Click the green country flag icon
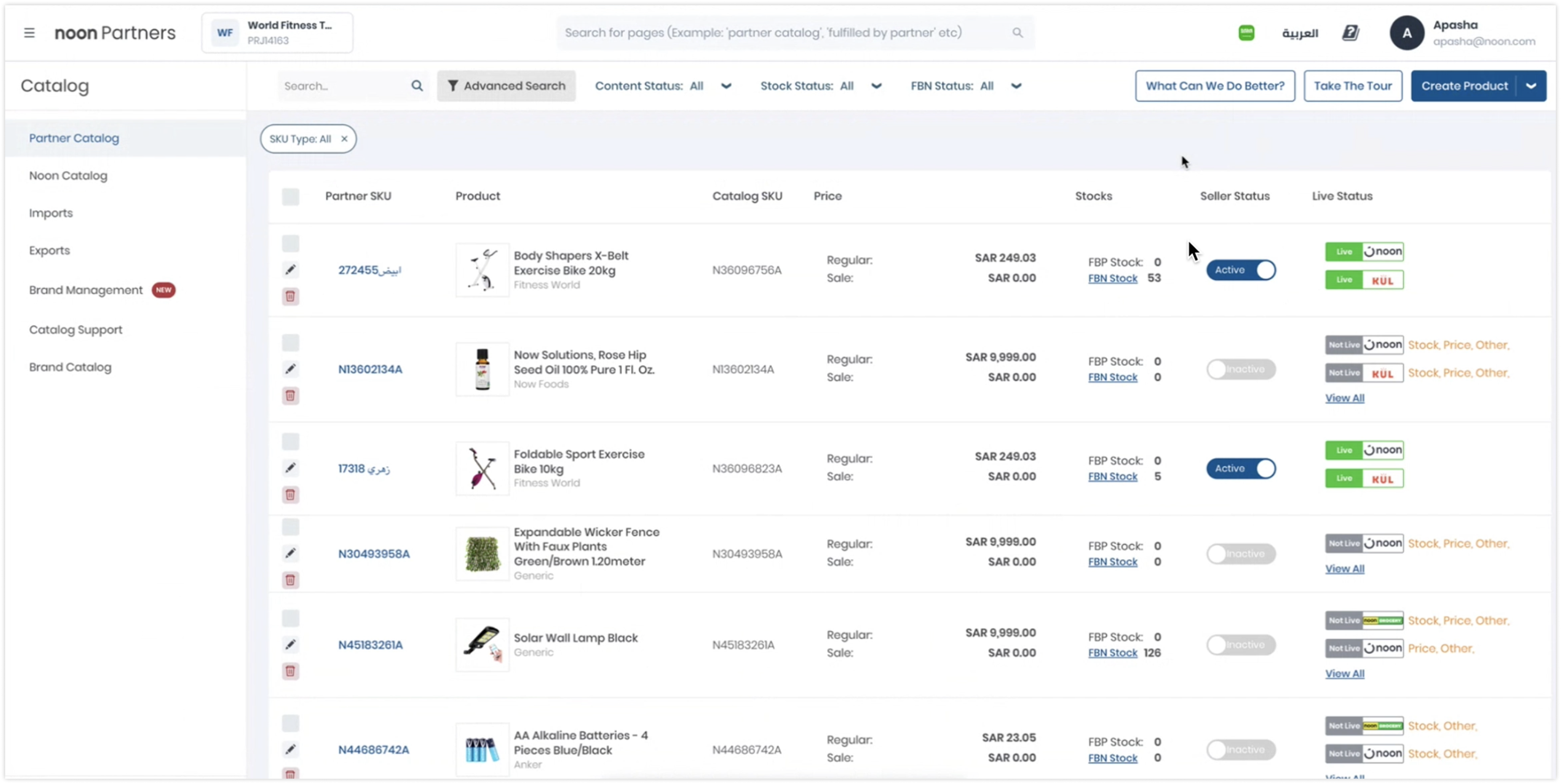The image size is (1561, 784). 1246,33
